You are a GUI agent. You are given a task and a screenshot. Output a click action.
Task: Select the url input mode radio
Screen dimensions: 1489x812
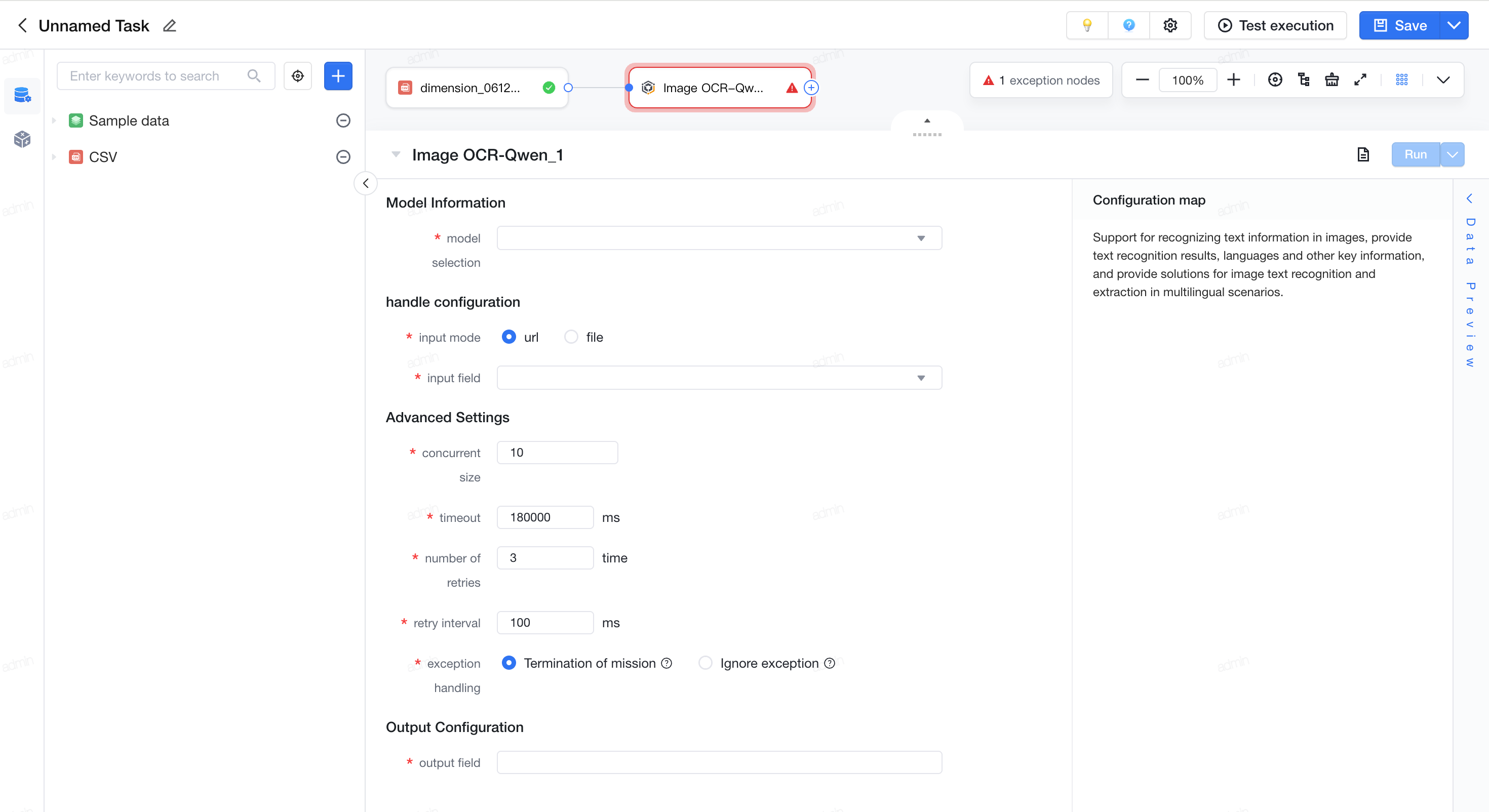pos(508,337)
